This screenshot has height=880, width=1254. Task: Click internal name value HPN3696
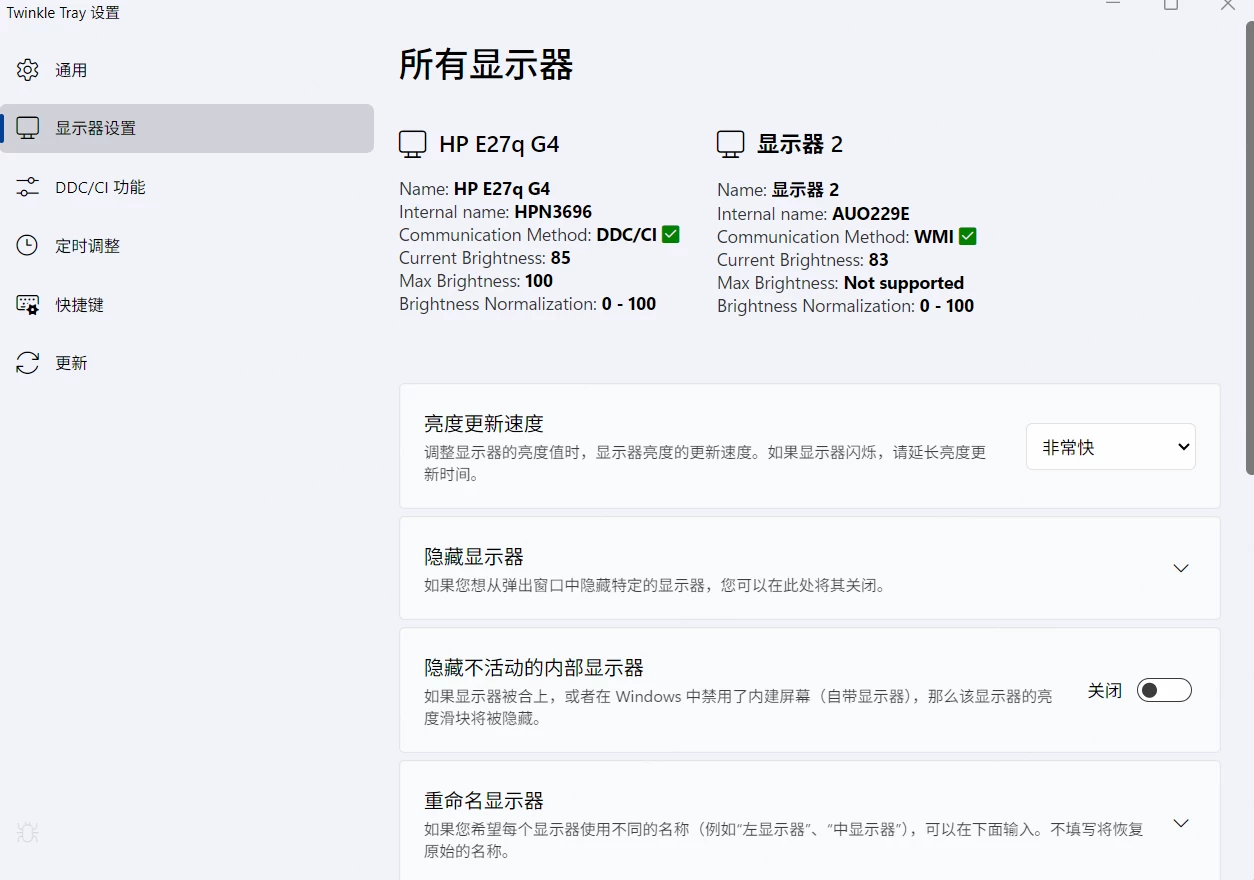553,212
